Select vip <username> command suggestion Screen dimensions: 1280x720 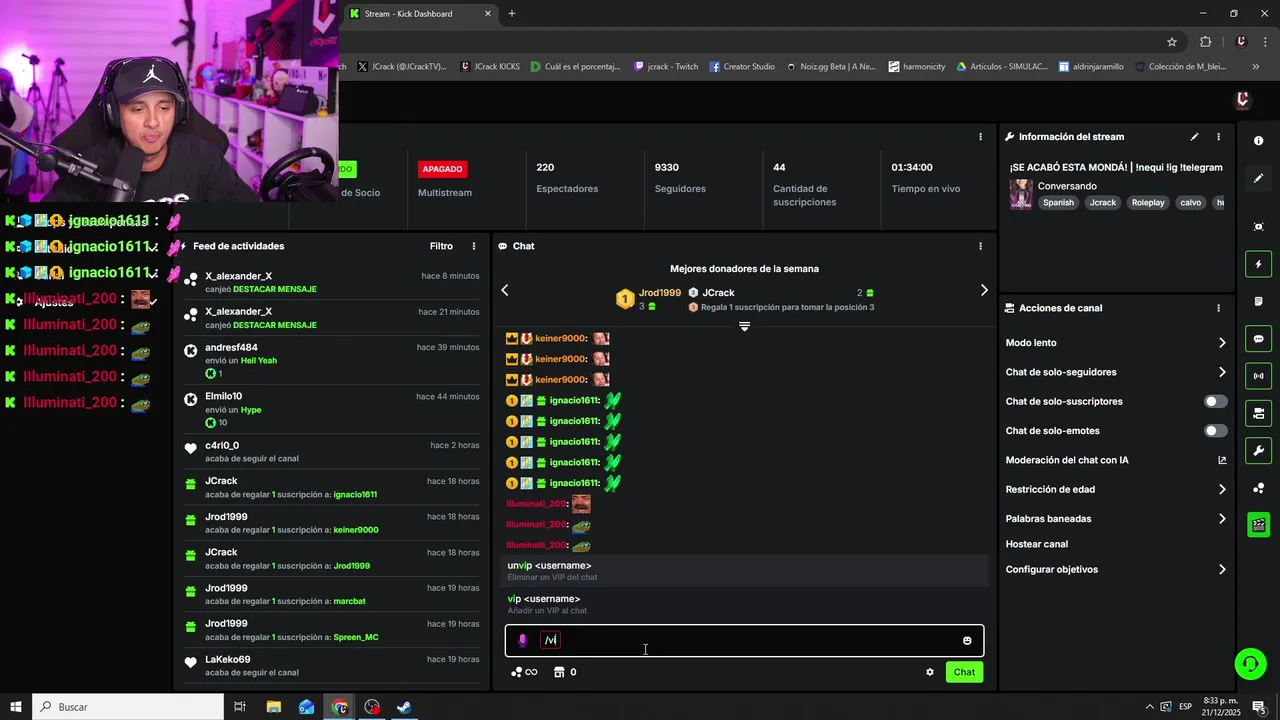745,604
